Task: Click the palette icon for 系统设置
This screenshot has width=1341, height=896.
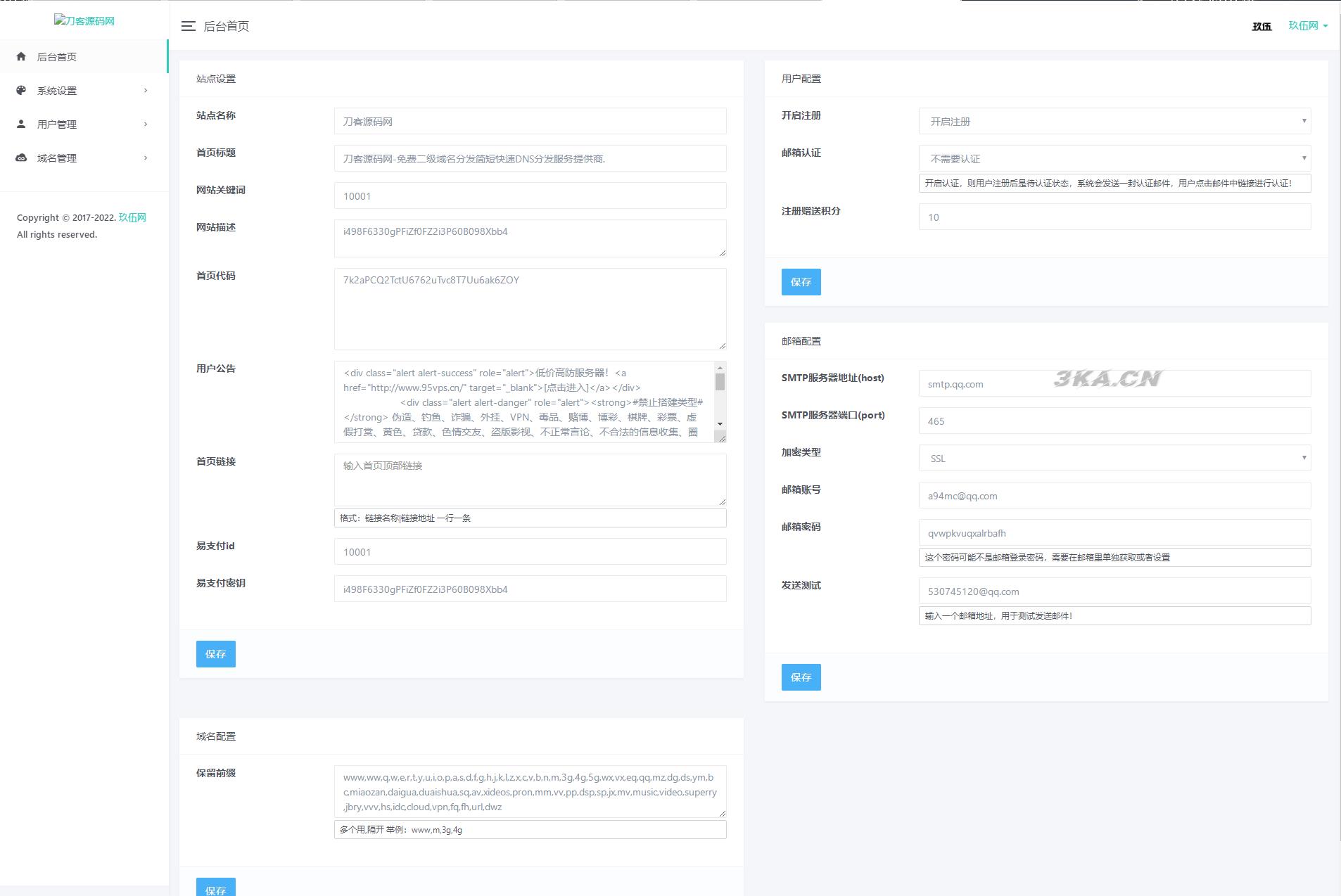Action: (x=21, y=90)
